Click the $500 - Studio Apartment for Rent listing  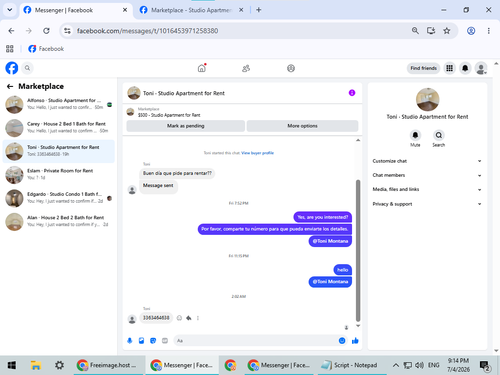[x=169, y=115]
